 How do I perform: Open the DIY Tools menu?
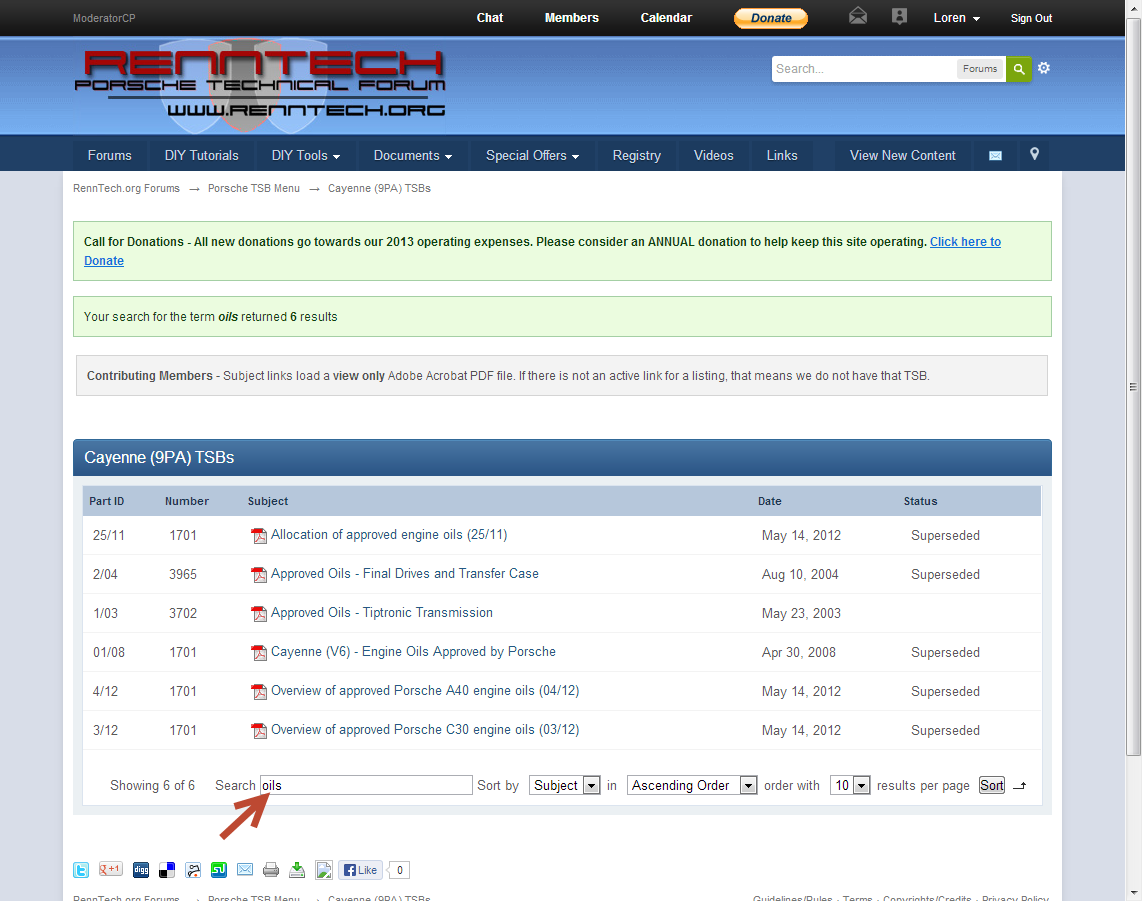click(306, 155)
